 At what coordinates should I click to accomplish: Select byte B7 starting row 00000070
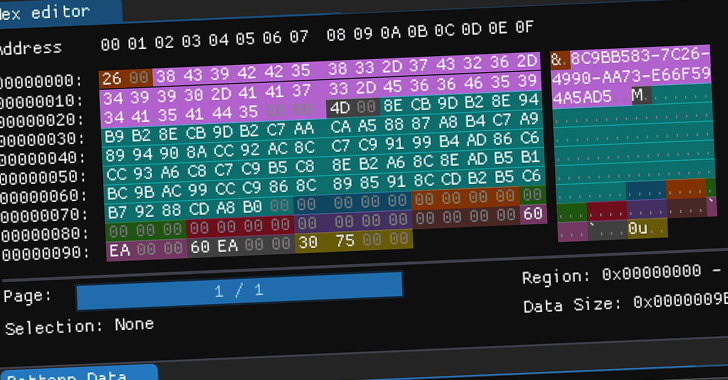click(x=117, y=212)
